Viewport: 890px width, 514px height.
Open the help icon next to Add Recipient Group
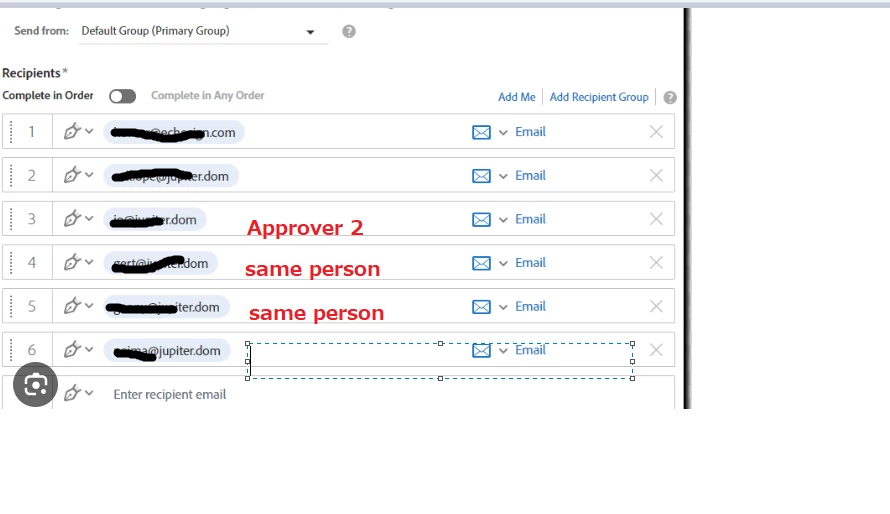pyautogui.click(x=670, y=98)
